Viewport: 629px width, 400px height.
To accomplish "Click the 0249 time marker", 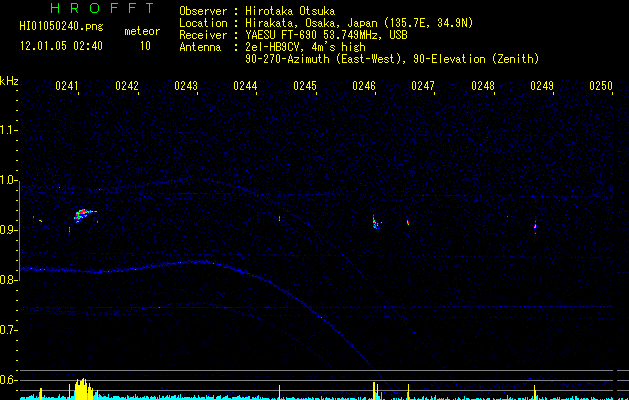I will click(542, 86).
